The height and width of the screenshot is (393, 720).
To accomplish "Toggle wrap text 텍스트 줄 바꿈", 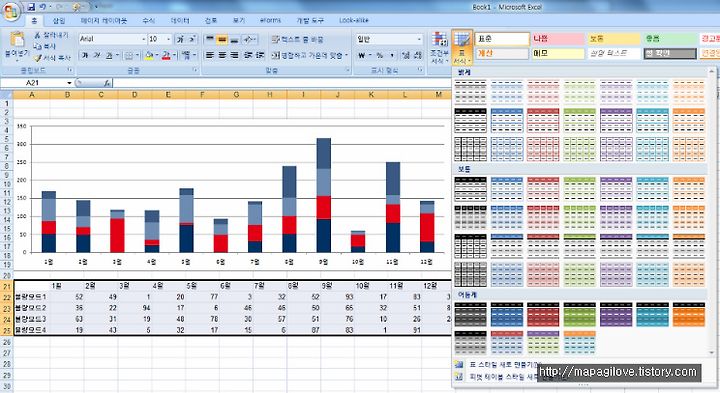I will click(x=297, y=39).
